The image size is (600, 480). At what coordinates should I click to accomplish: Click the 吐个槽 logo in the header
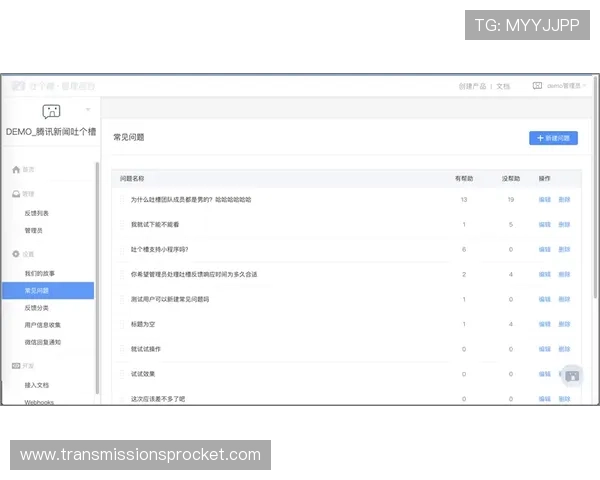(x=18, y=86)
